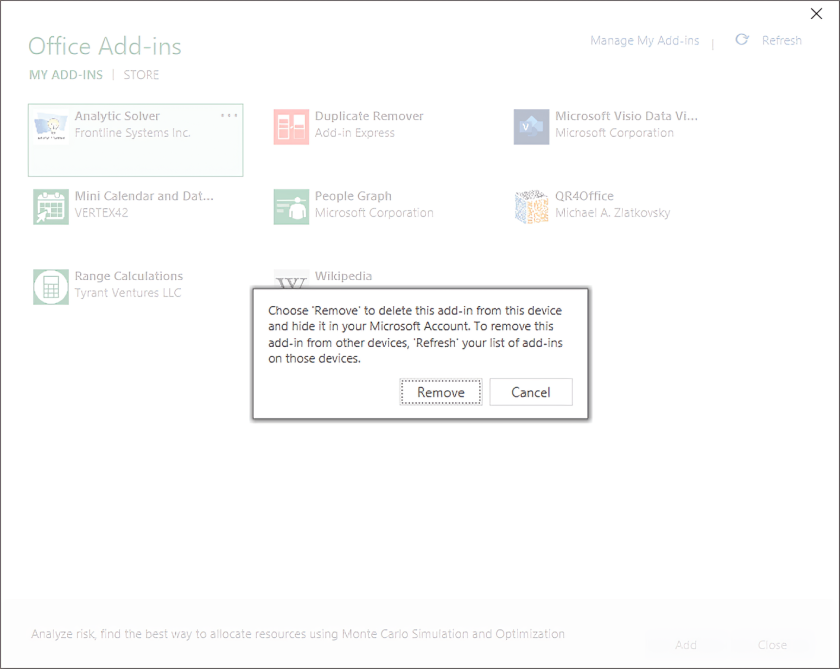The image size is (840, 669).
Task: Click the Wikipedia add-in icon
Action: tap(291, 279)
